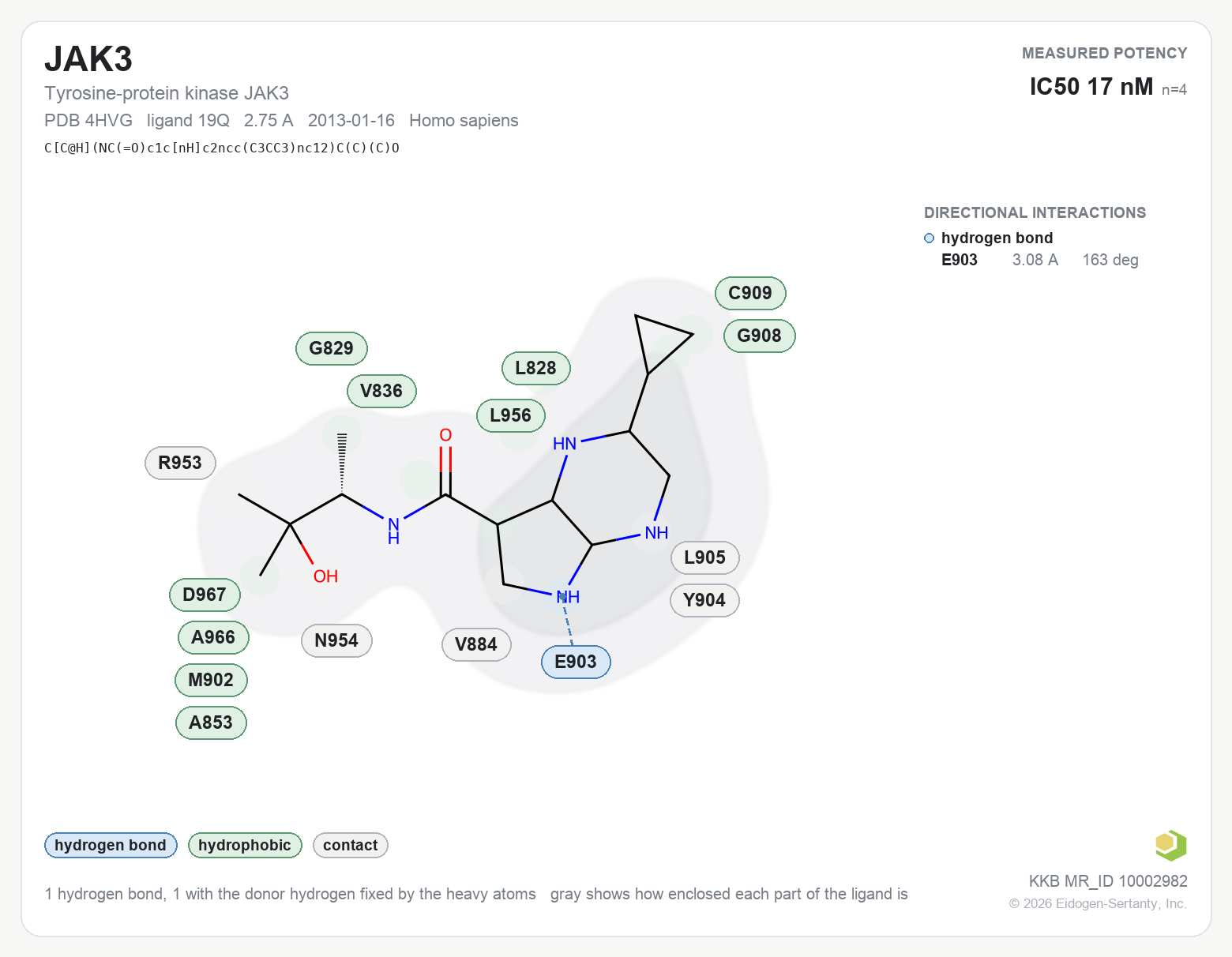
Task: Select the L956 residue label
Action: (x=510, y=415)
